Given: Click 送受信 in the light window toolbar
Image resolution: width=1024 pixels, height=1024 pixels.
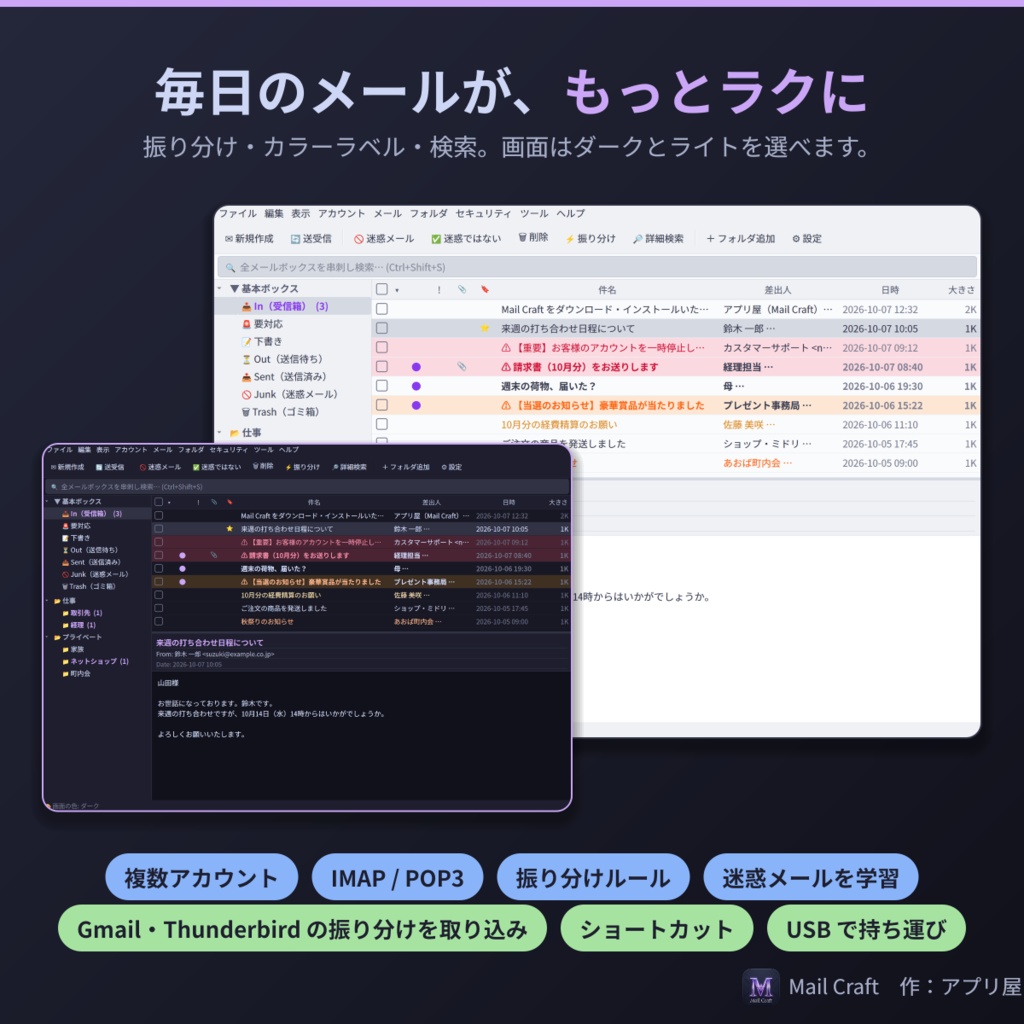Looking at the screenshot, I should tap(311, 238).
